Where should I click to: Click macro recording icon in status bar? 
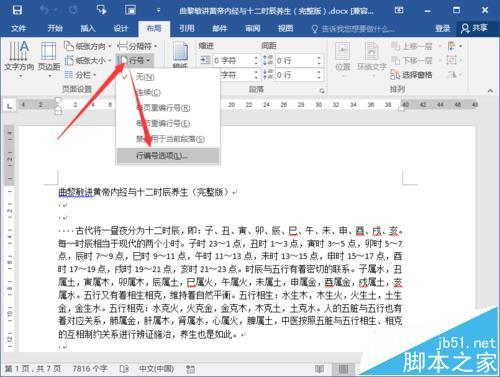click(190, 369)
